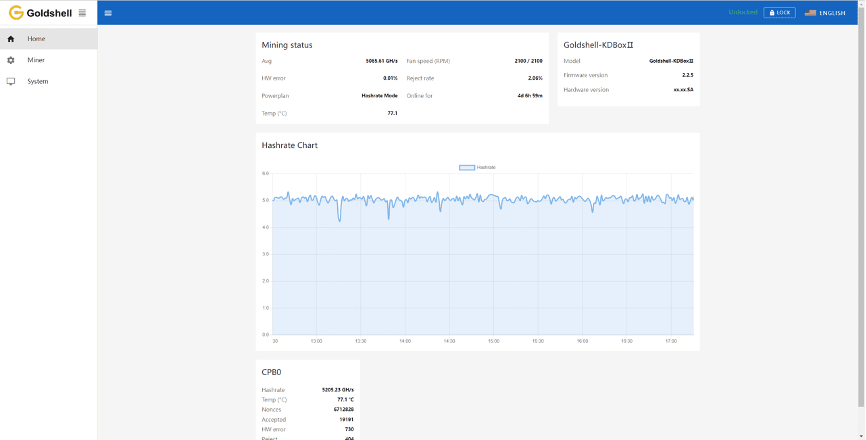Go to the Miner page
This screenshot has height=440, width=866.
(x=36, y=60)
